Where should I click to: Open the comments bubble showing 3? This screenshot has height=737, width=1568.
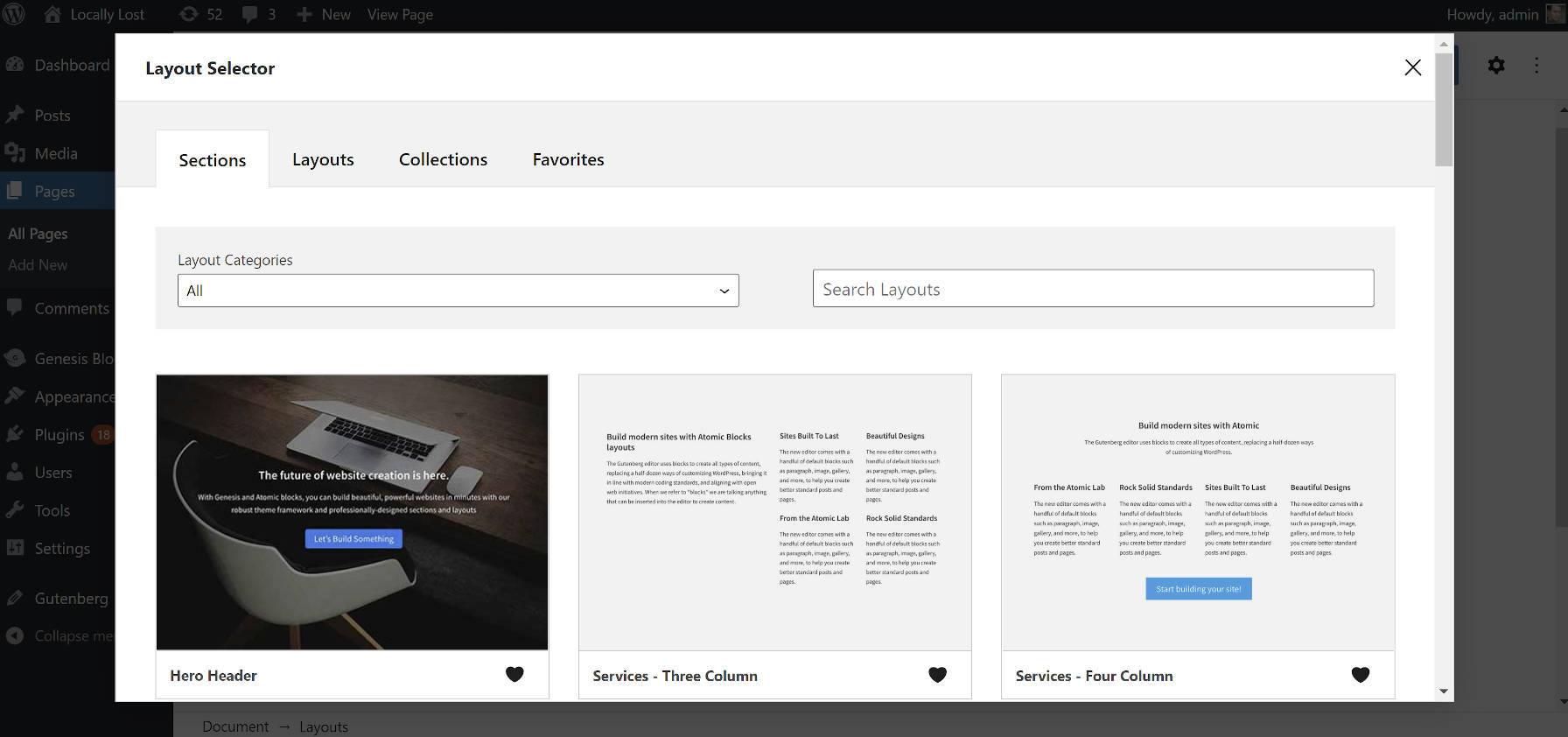click(258, 14)
